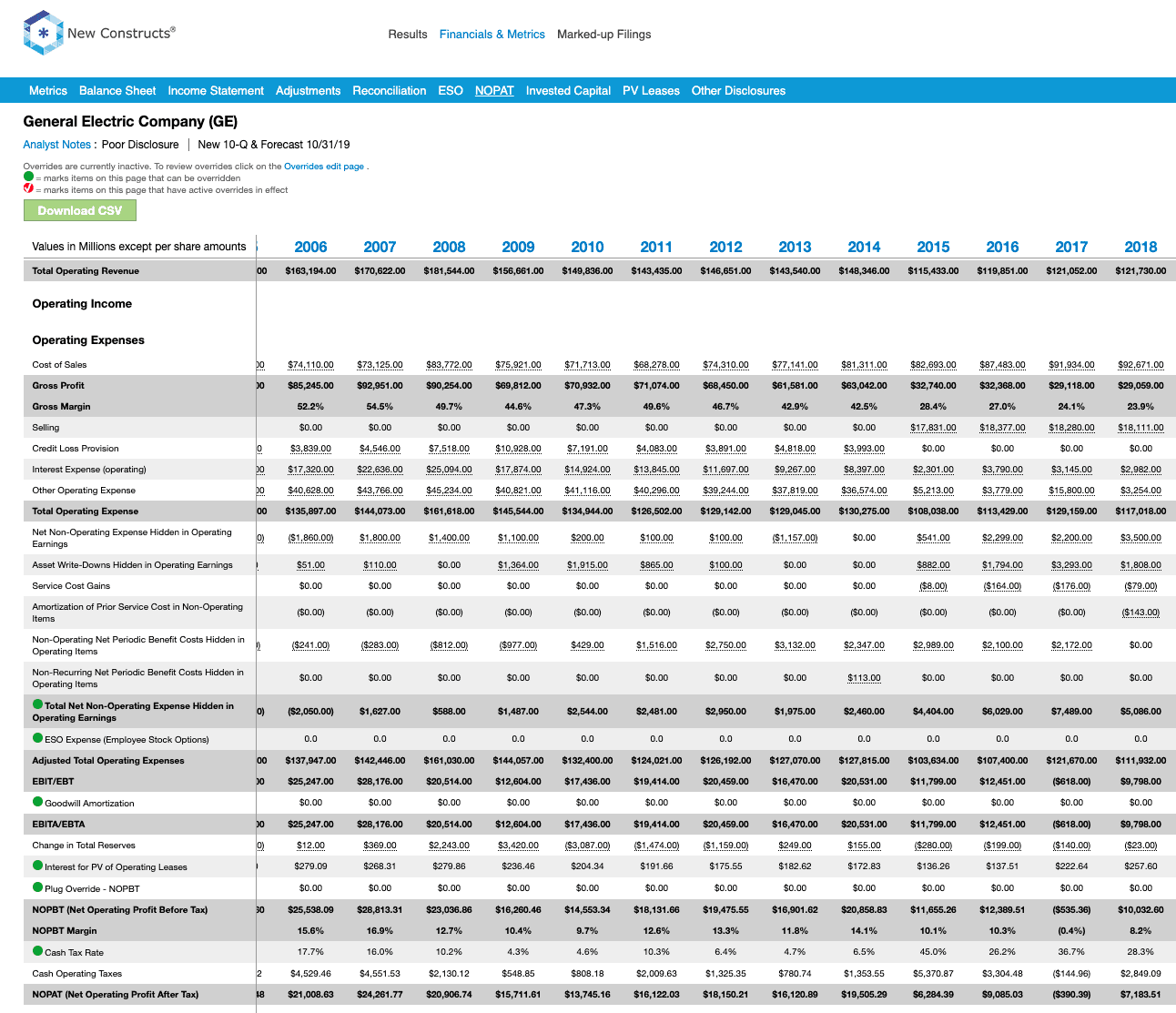Click 2017 EBIT/EBT value ($618.00)
Screen dimensions: 1176x1013
pyautogui.click(x=1071, y=782)
